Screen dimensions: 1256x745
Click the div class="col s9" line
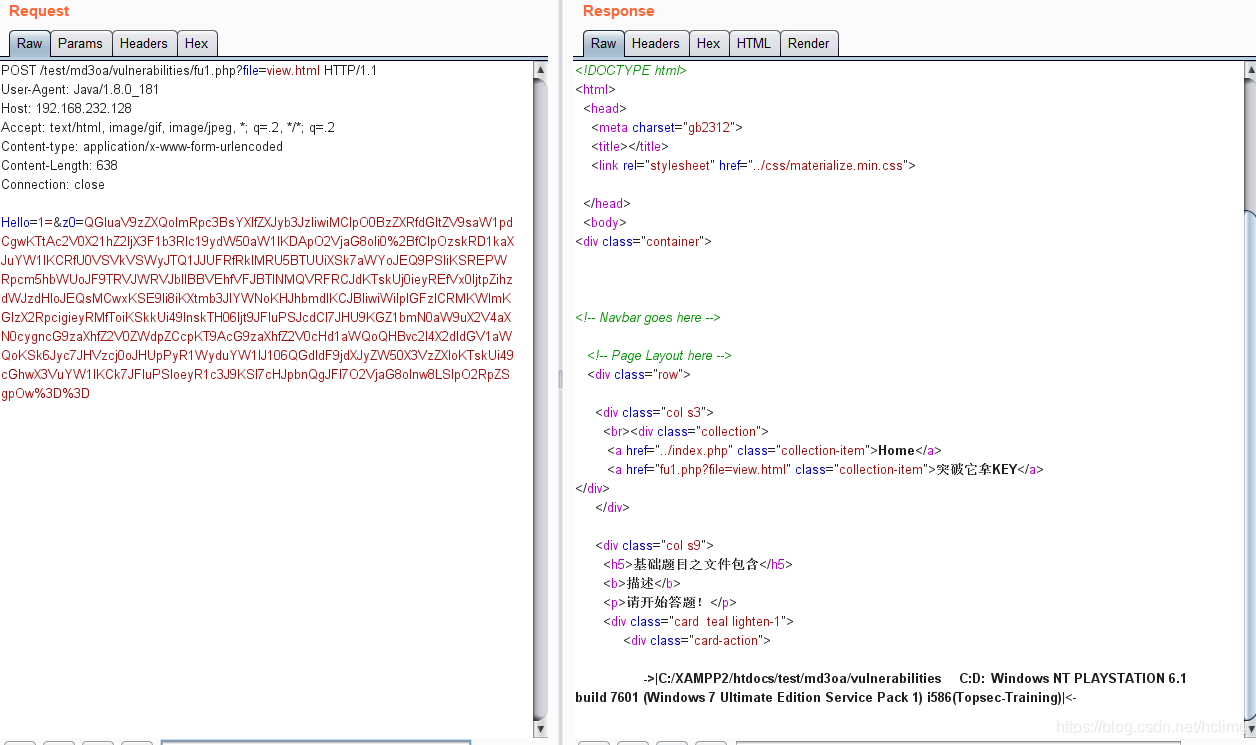pos(655,546)
